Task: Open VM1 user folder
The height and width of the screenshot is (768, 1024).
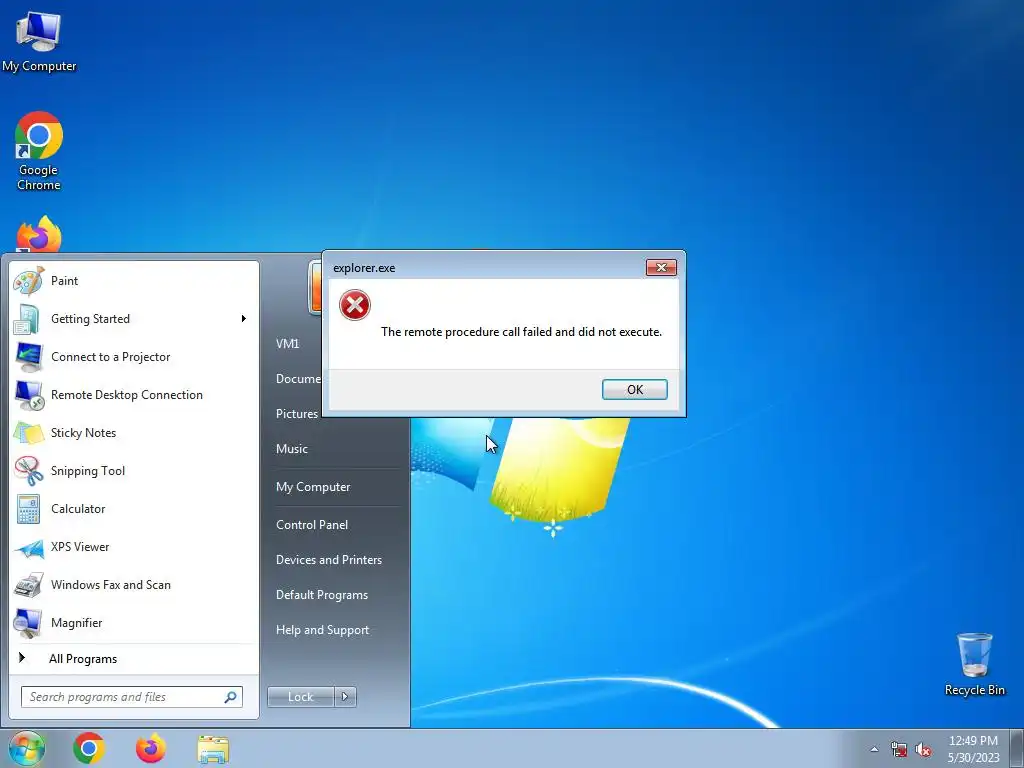Action: 287,344
